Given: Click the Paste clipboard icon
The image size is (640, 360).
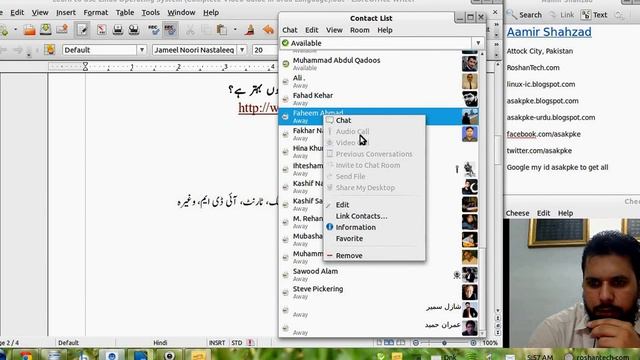Looking at the screenshot, I should [222, 29].
